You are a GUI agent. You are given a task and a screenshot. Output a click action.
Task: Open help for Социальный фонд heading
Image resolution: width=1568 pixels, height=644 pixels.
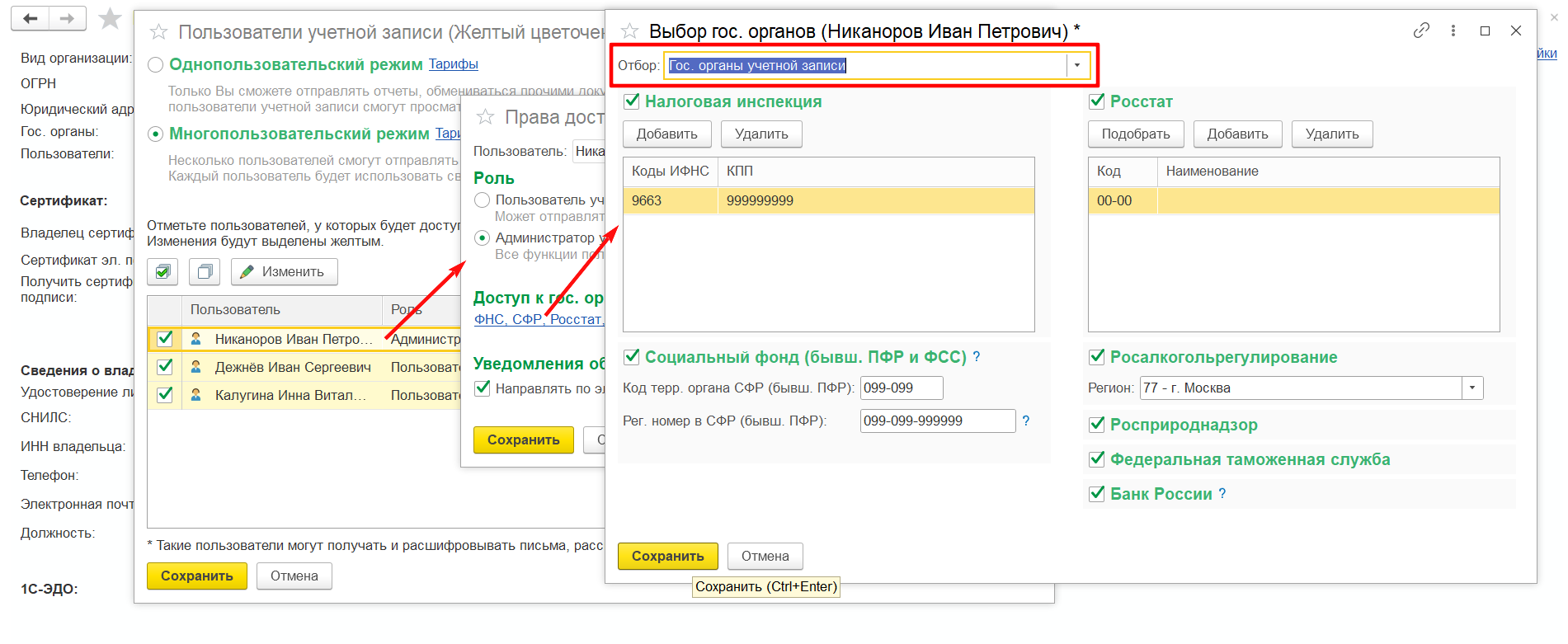(x=977, y=357)
